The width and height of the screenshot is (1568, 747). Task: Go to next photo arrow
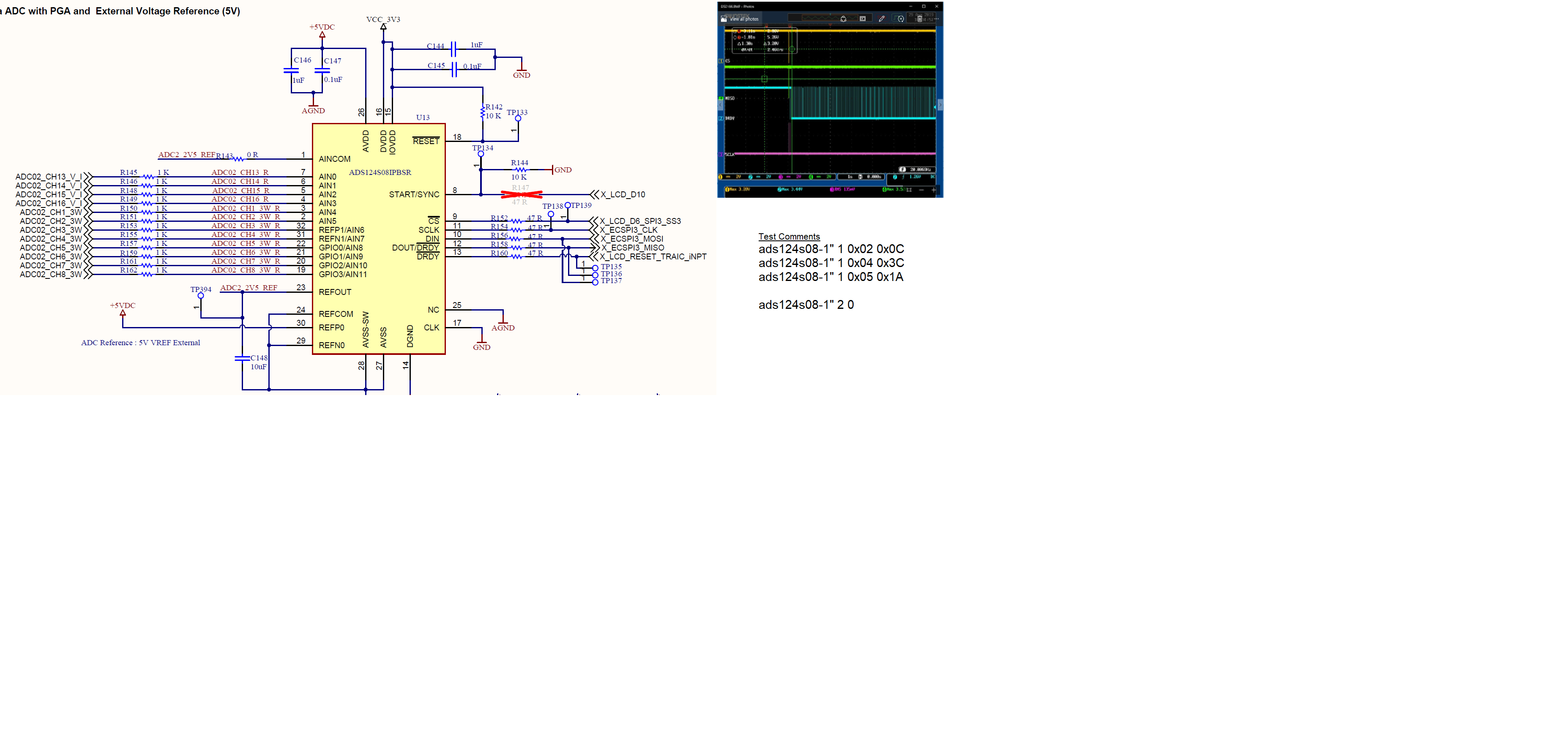pos(940,105)
